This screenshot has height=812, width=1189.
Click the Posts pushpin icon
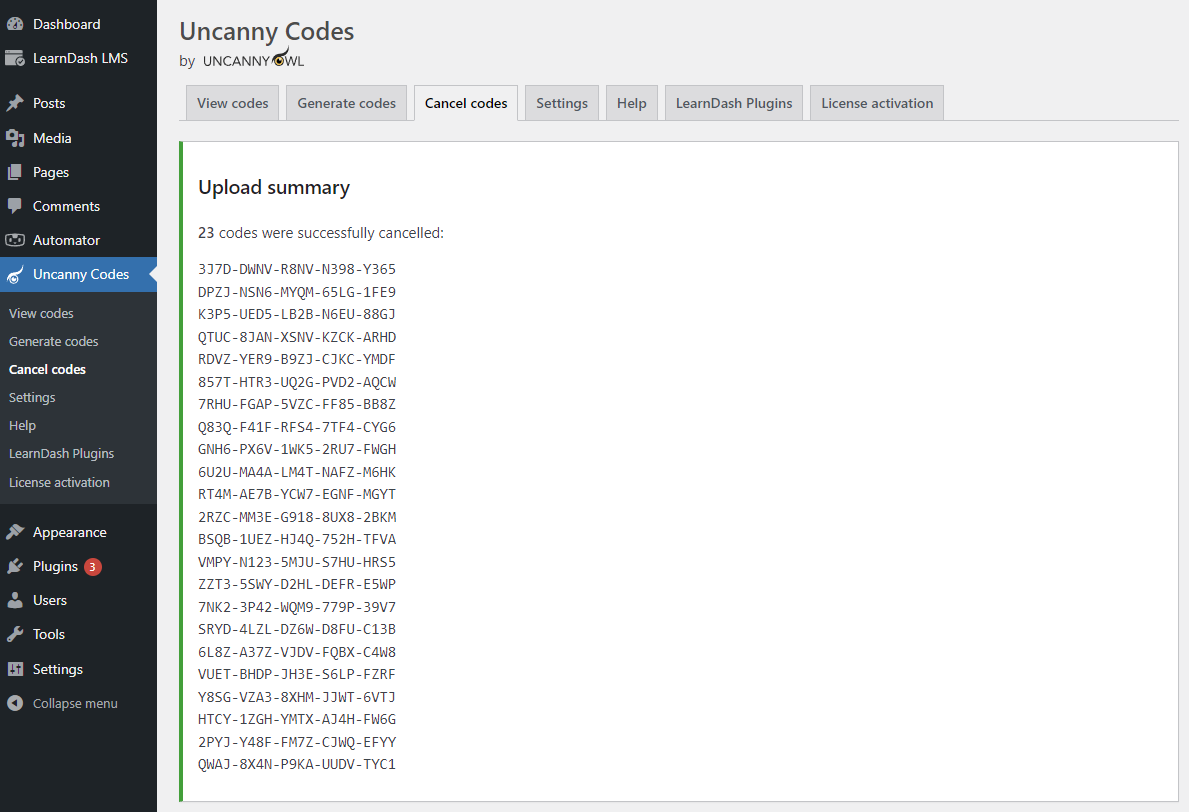click(15, 103)
